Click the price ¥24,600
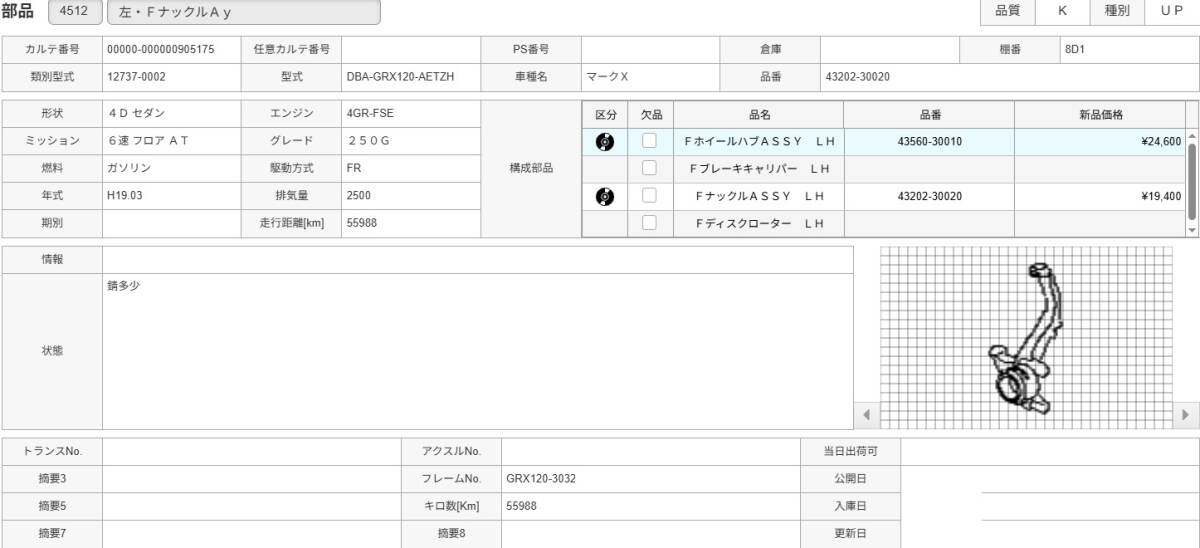Screen dimensions: 1200x548 (x=1160, y=142)
